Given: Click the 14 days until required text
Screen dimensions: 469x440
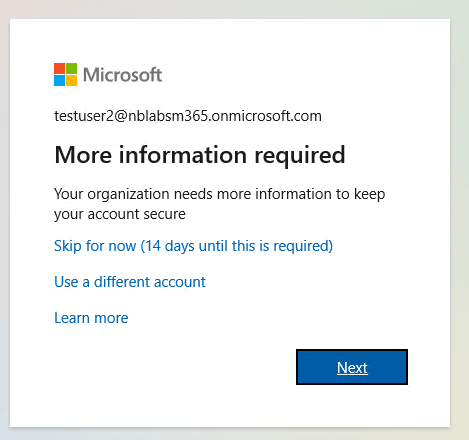Looking at the screenshot, I should pos(236,246).
